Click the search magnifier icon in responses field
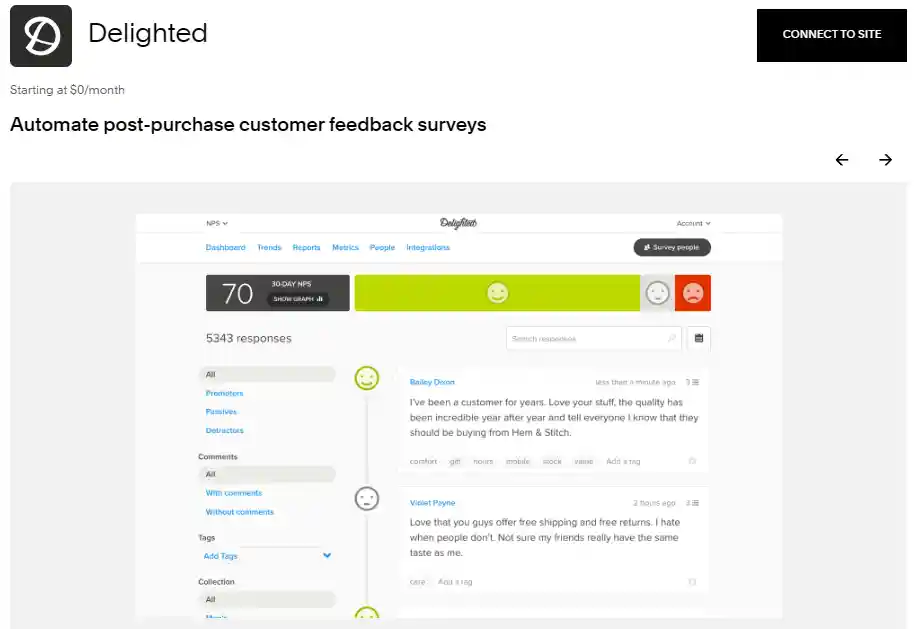The image size is (916, 629). (x=672, y=338)
